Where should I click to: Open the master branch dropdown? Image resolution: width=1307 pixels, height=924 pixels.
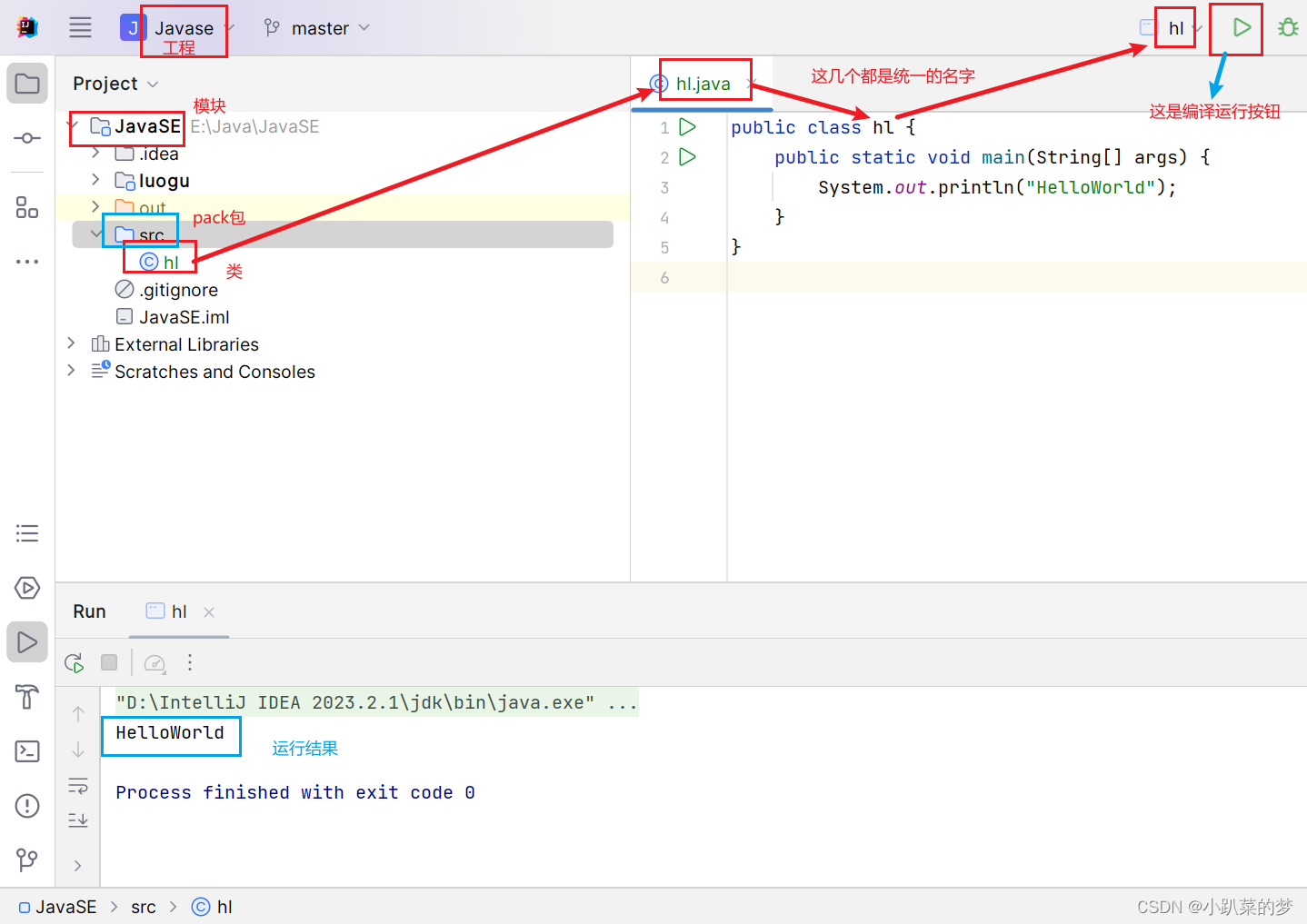tap(316, 28)
